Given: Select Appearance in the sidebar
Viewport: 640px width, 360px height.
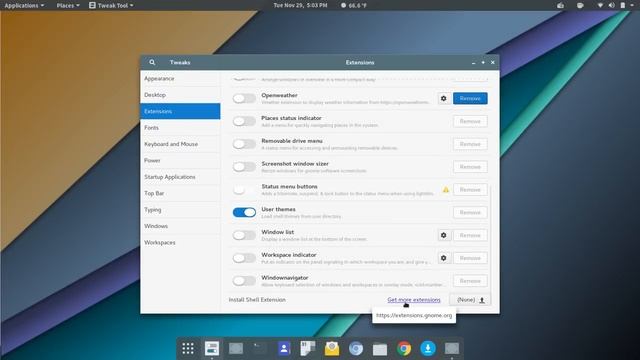Looking at the screenshot, I should click(x=180, y=78).
